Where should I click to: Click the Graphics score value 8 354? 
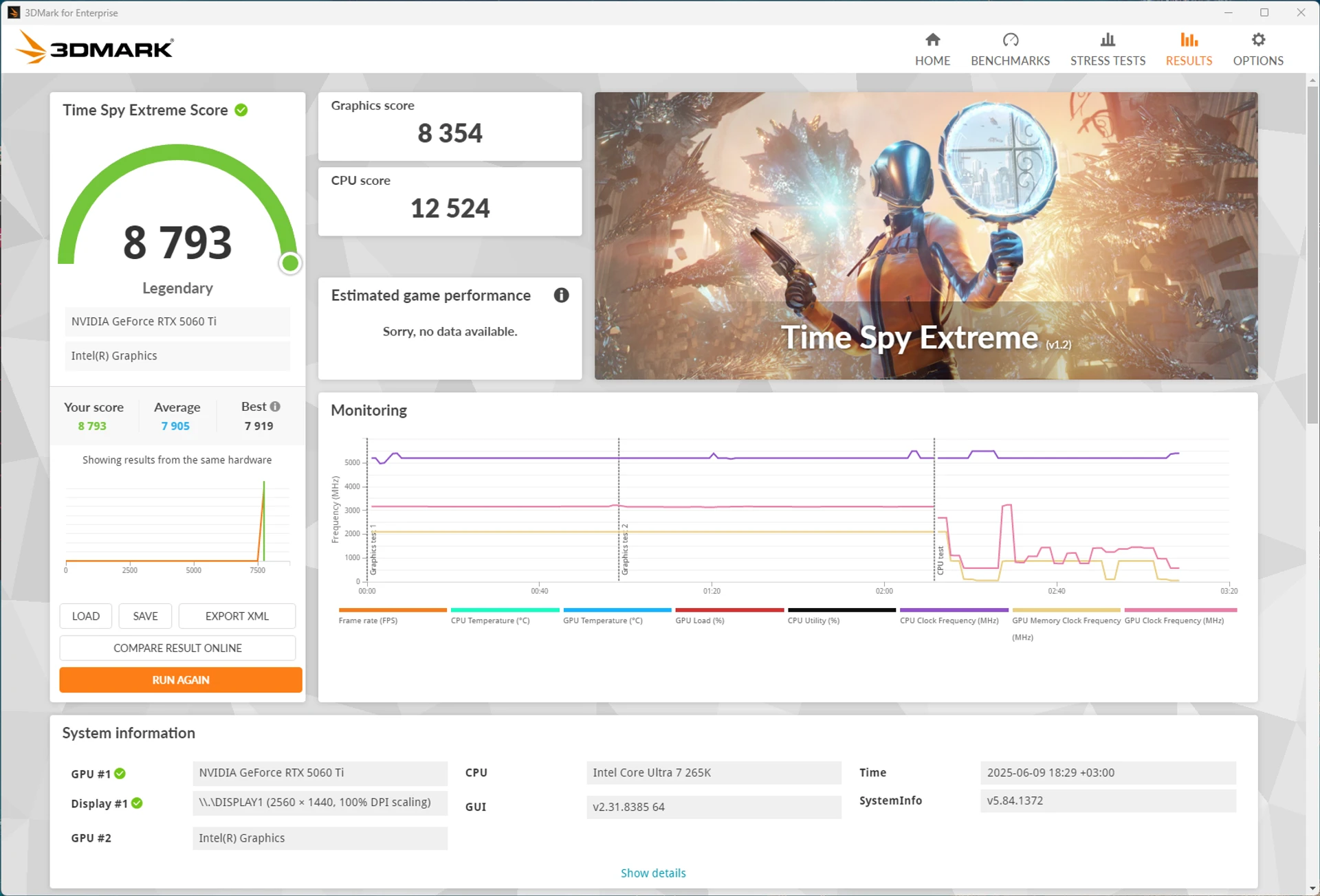[450, 133]
